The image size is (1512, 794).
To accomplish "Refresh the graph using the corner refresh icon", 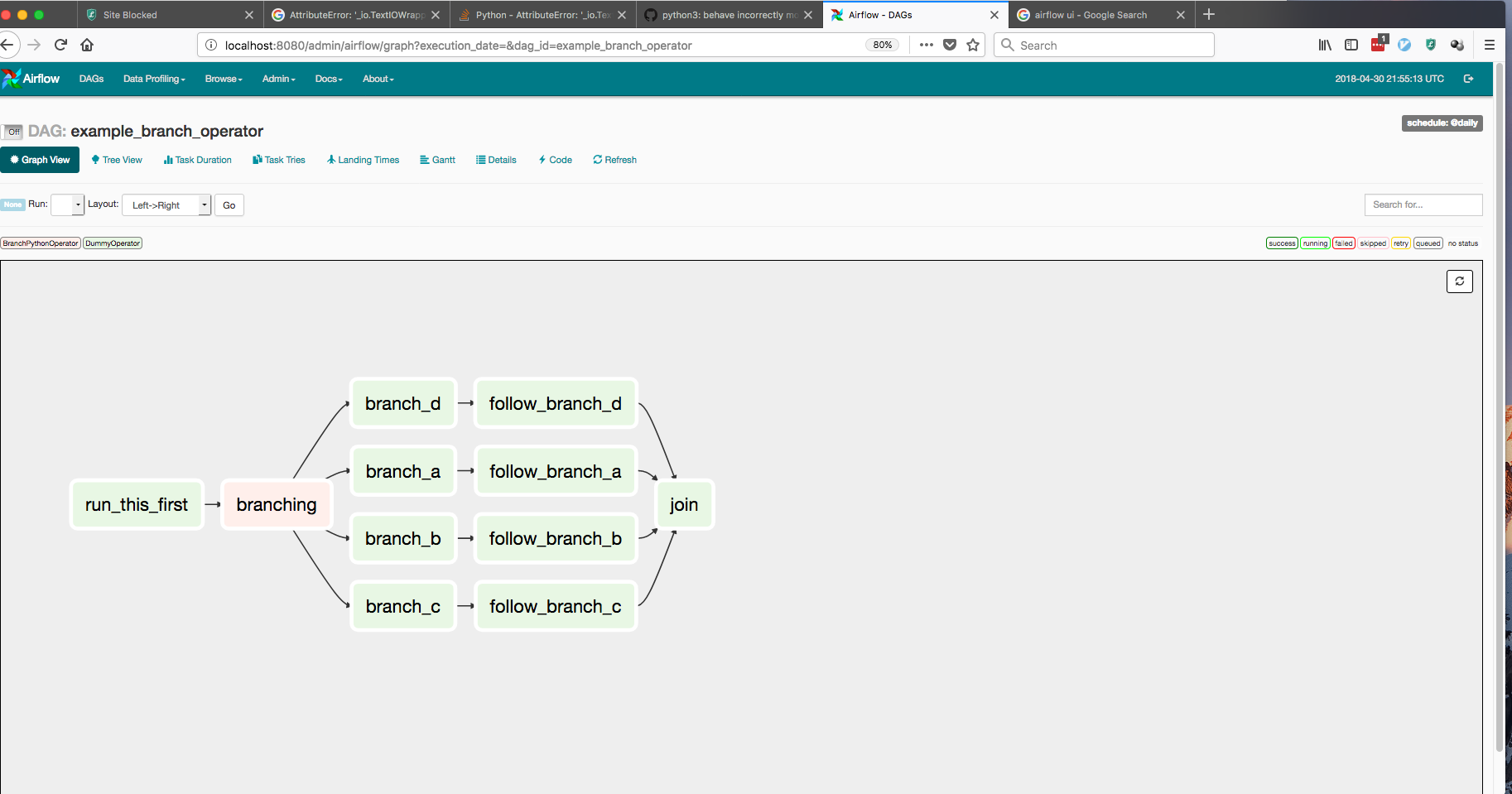I will pyautogui.click(x=1459, y=281).
